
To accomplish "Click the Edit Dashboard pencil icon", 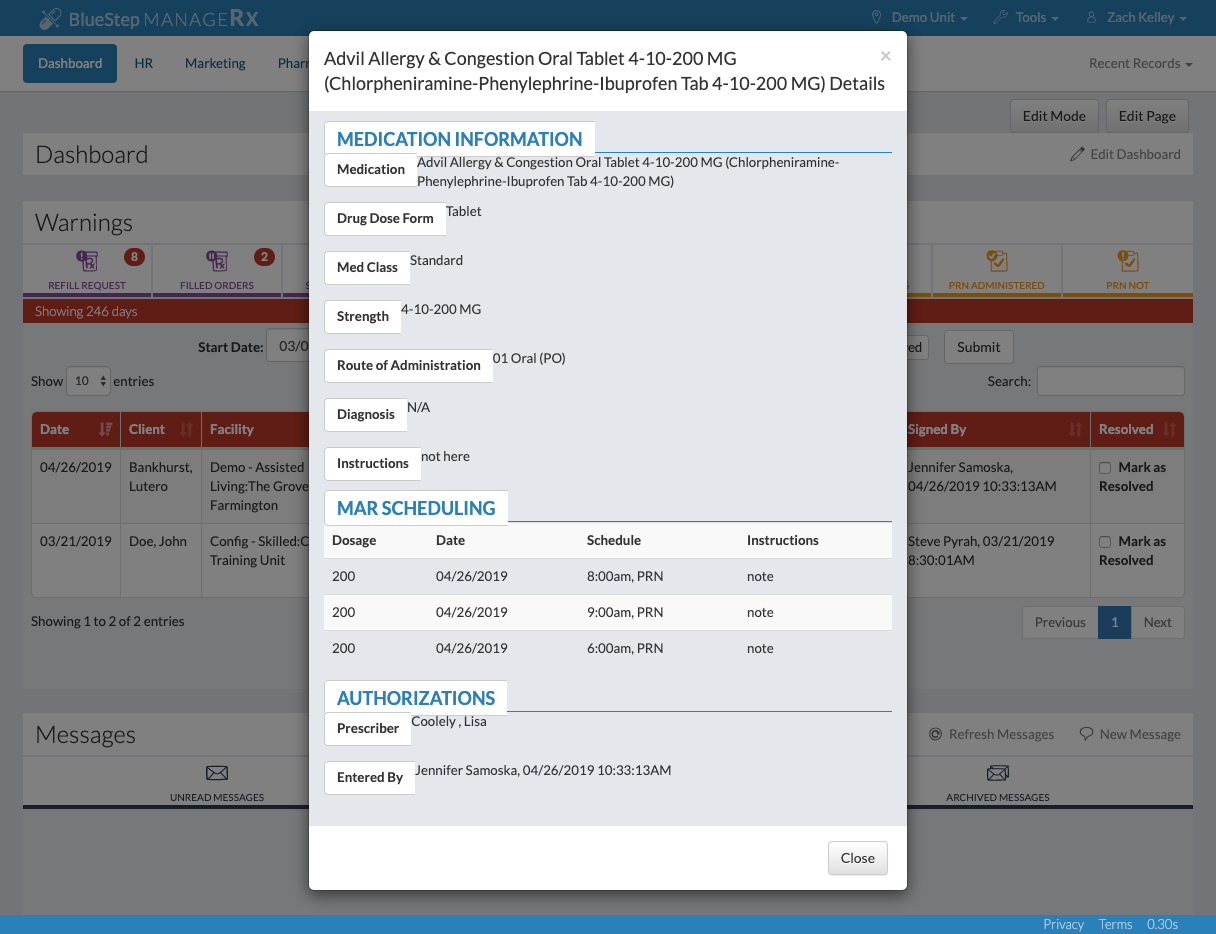I will tap(1077, 154).
